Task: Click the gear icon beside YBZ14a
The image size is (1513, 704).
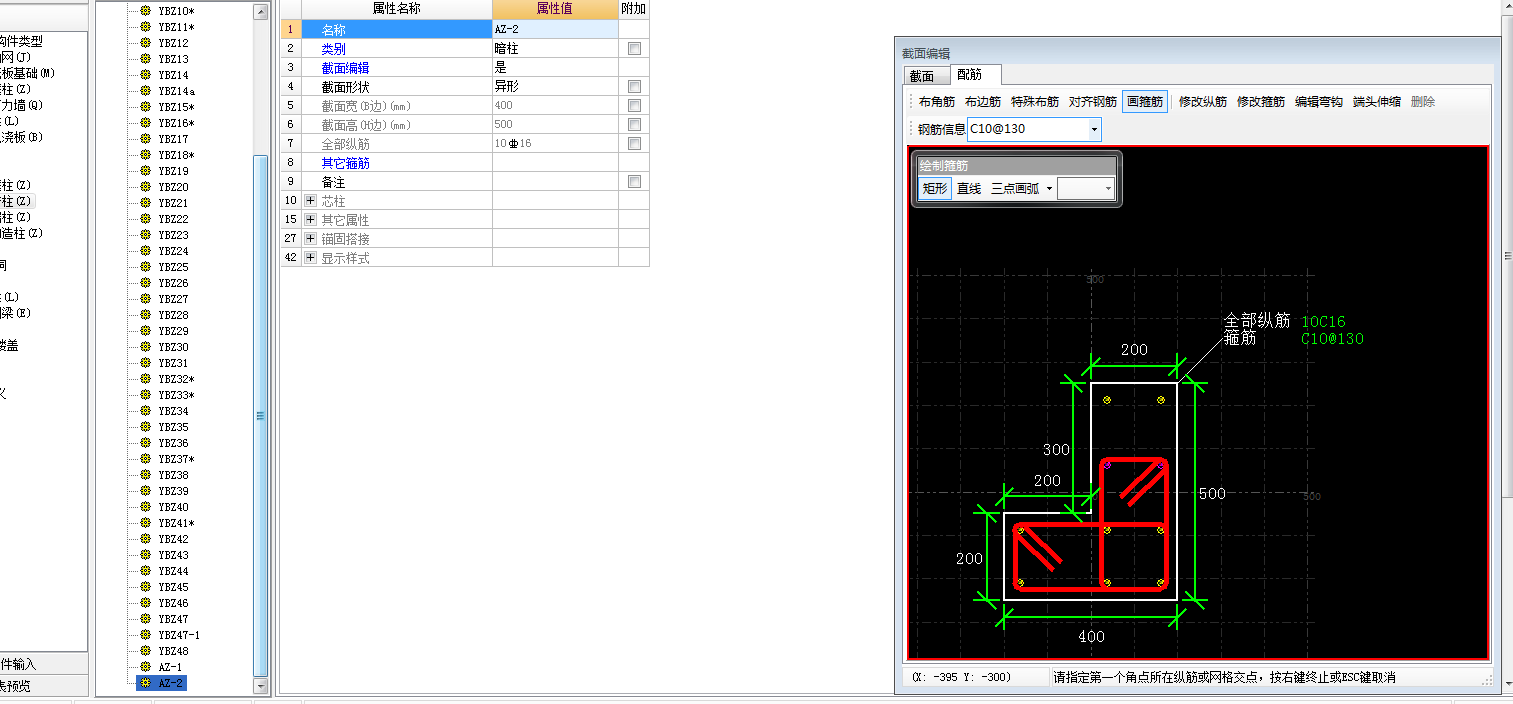Action: (x=145, y=91)
